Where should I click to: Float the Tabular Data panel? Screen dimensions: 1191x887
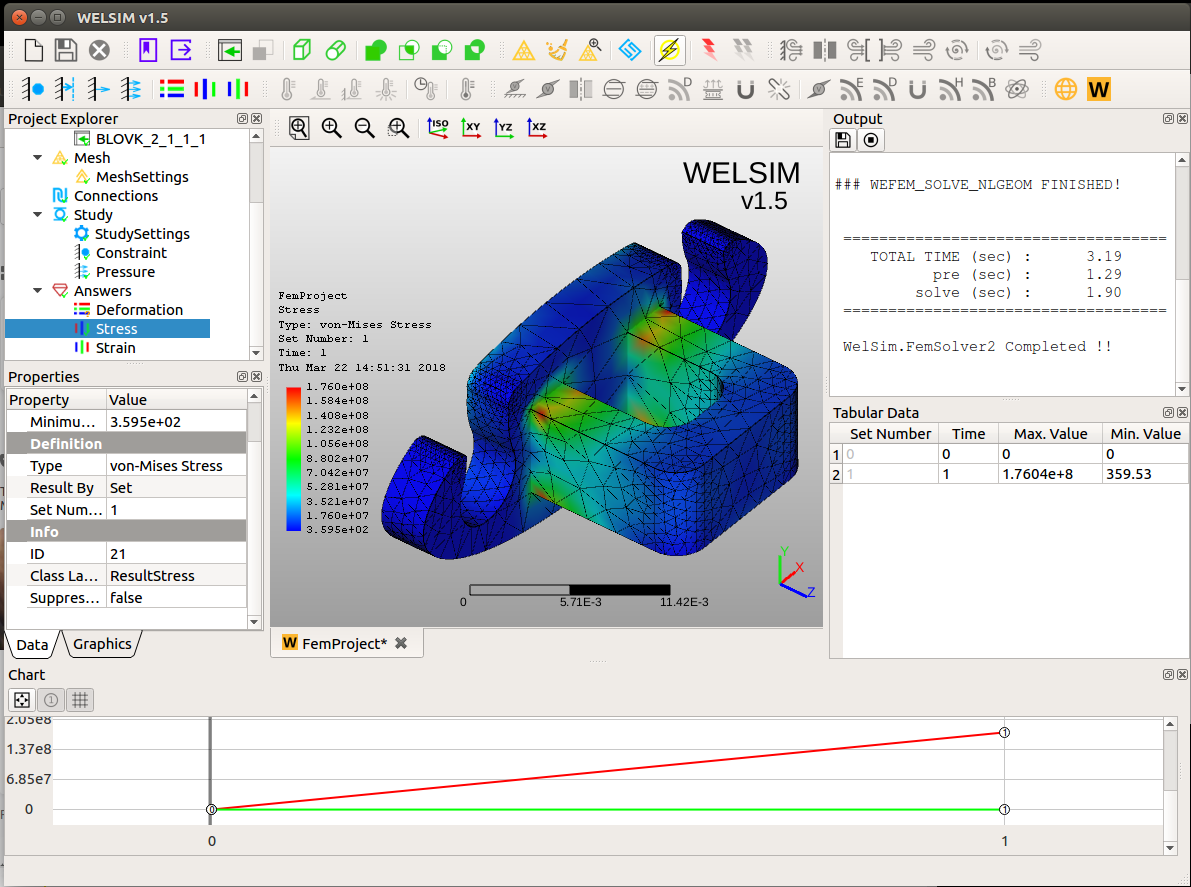(x=1167, y=412)
